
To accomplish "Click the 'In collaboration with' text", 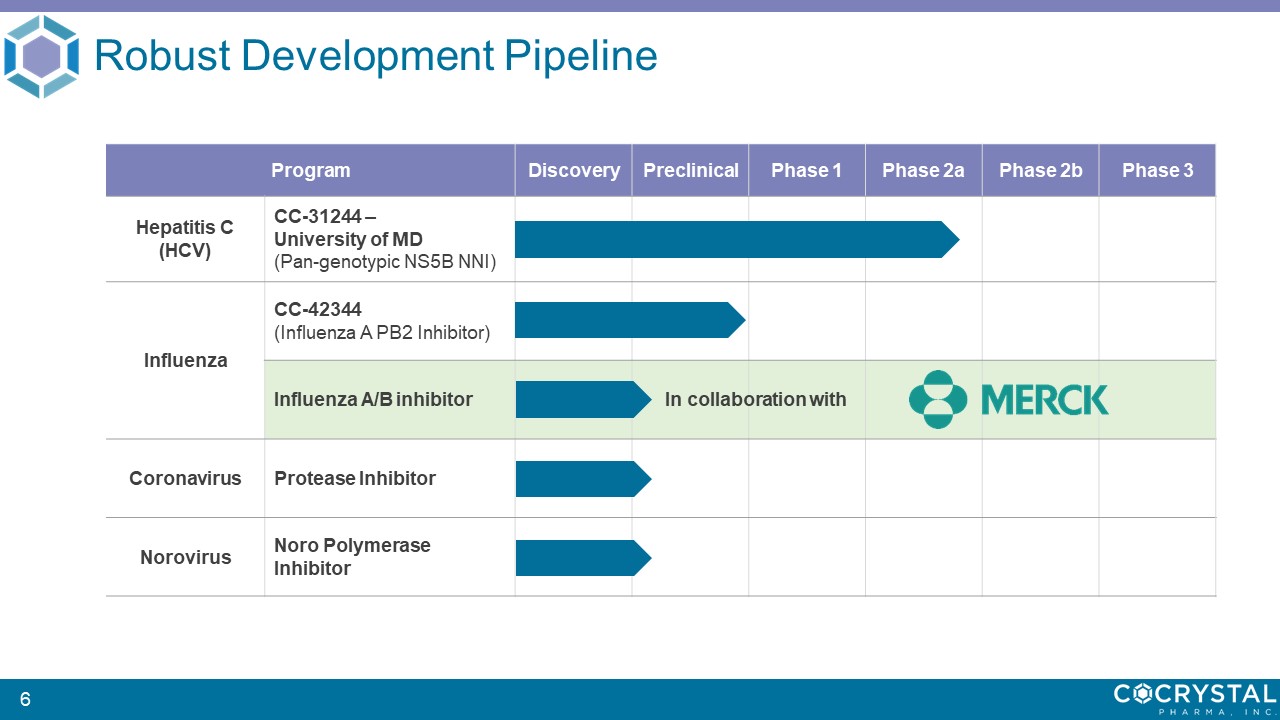I will [755, 400].
